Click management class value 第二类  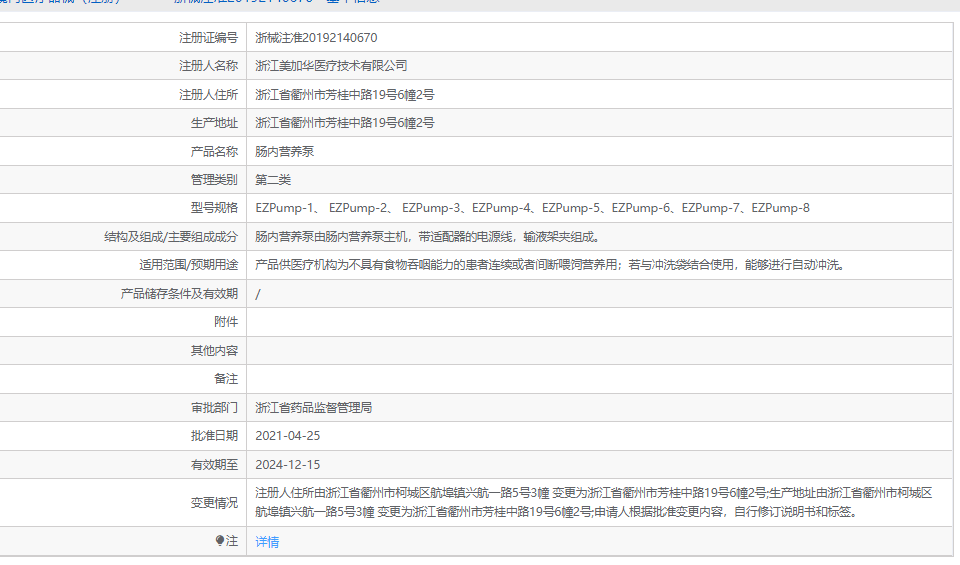point(273,180)
